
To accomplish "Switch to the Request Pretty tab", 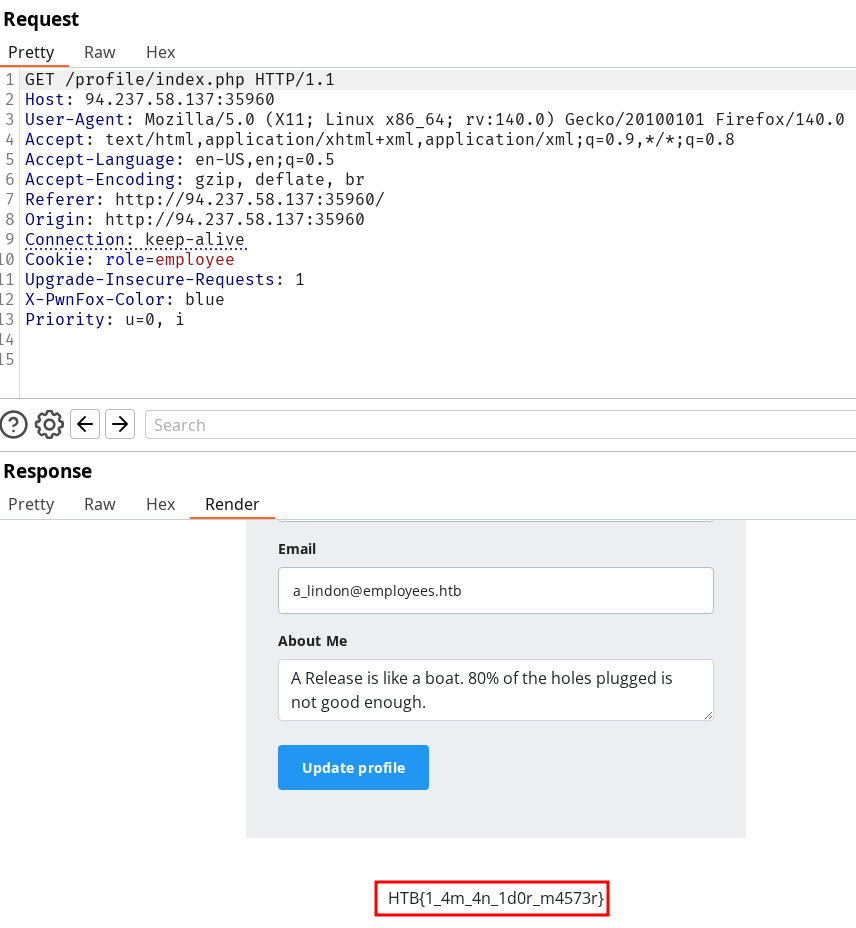I will (x=31, y=52).
